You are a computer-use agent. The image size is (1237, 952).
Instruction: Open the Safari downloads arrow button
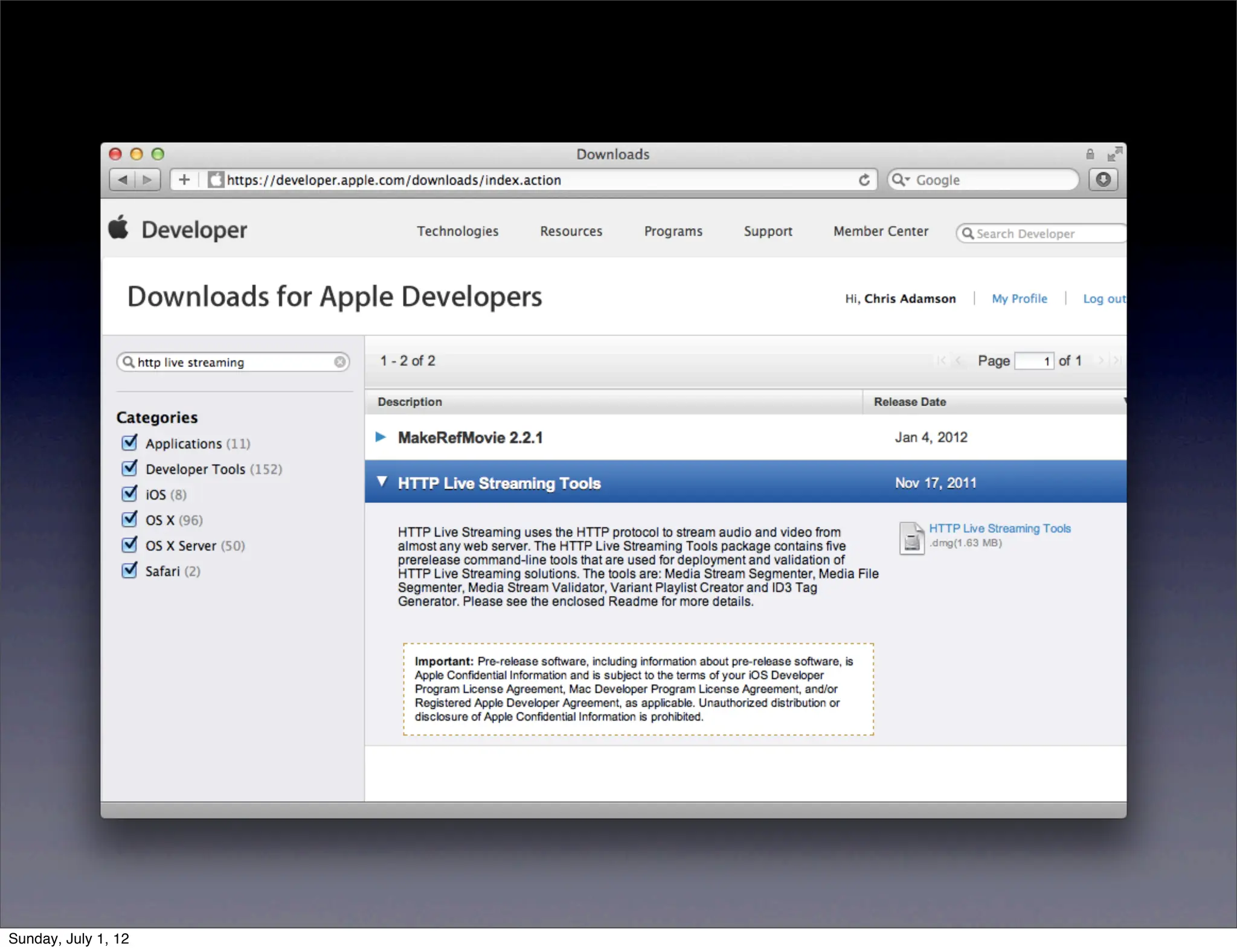click(x=1103, y=180)
